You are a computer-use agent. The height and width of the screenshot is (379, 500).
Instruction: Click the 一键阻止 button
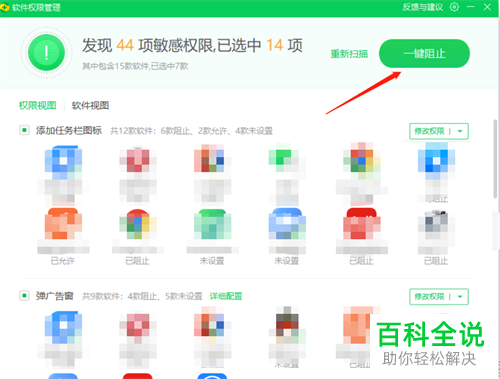click(x=424, y=53)
